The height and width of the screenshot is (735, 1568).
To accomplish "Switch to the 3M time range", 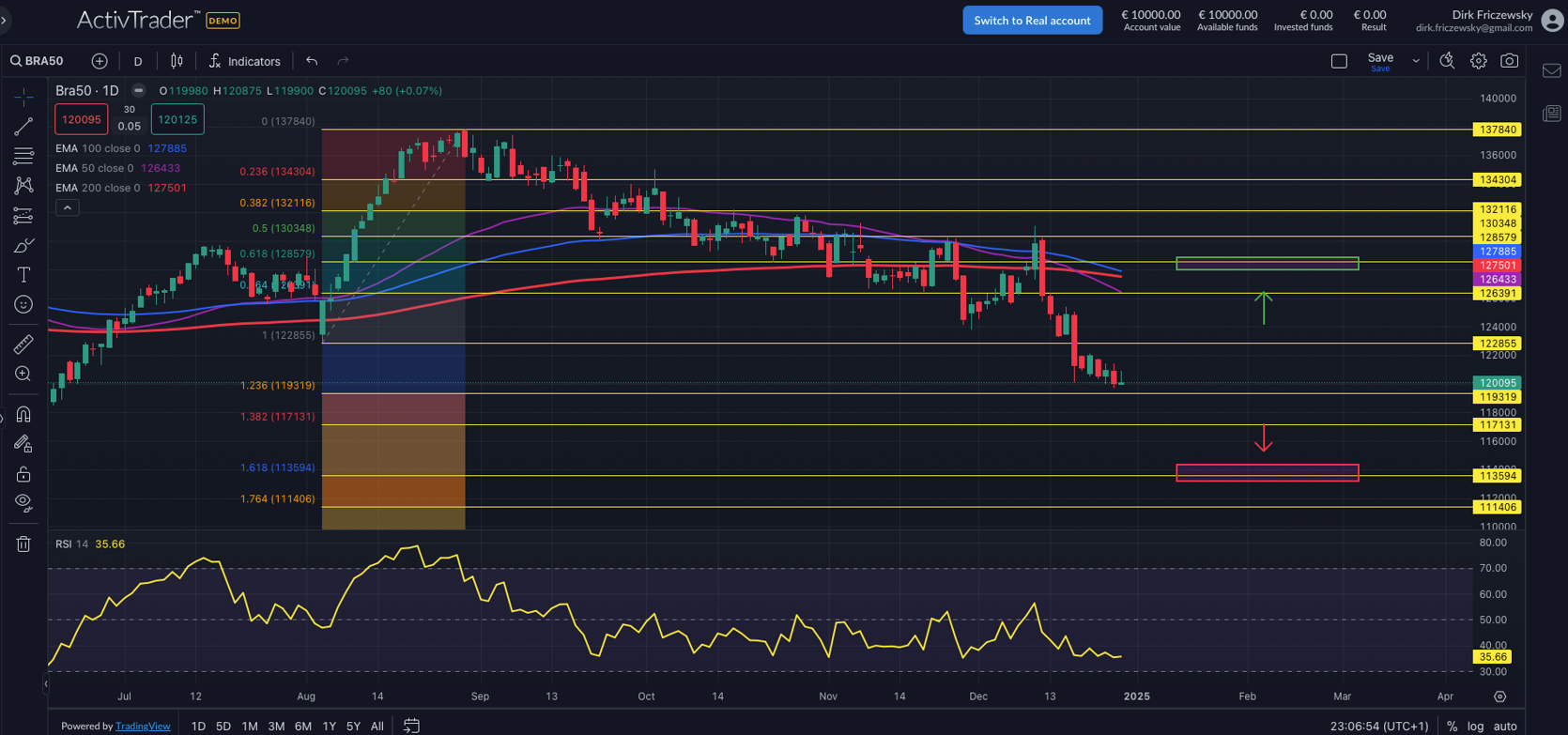I will pos(276,726).
